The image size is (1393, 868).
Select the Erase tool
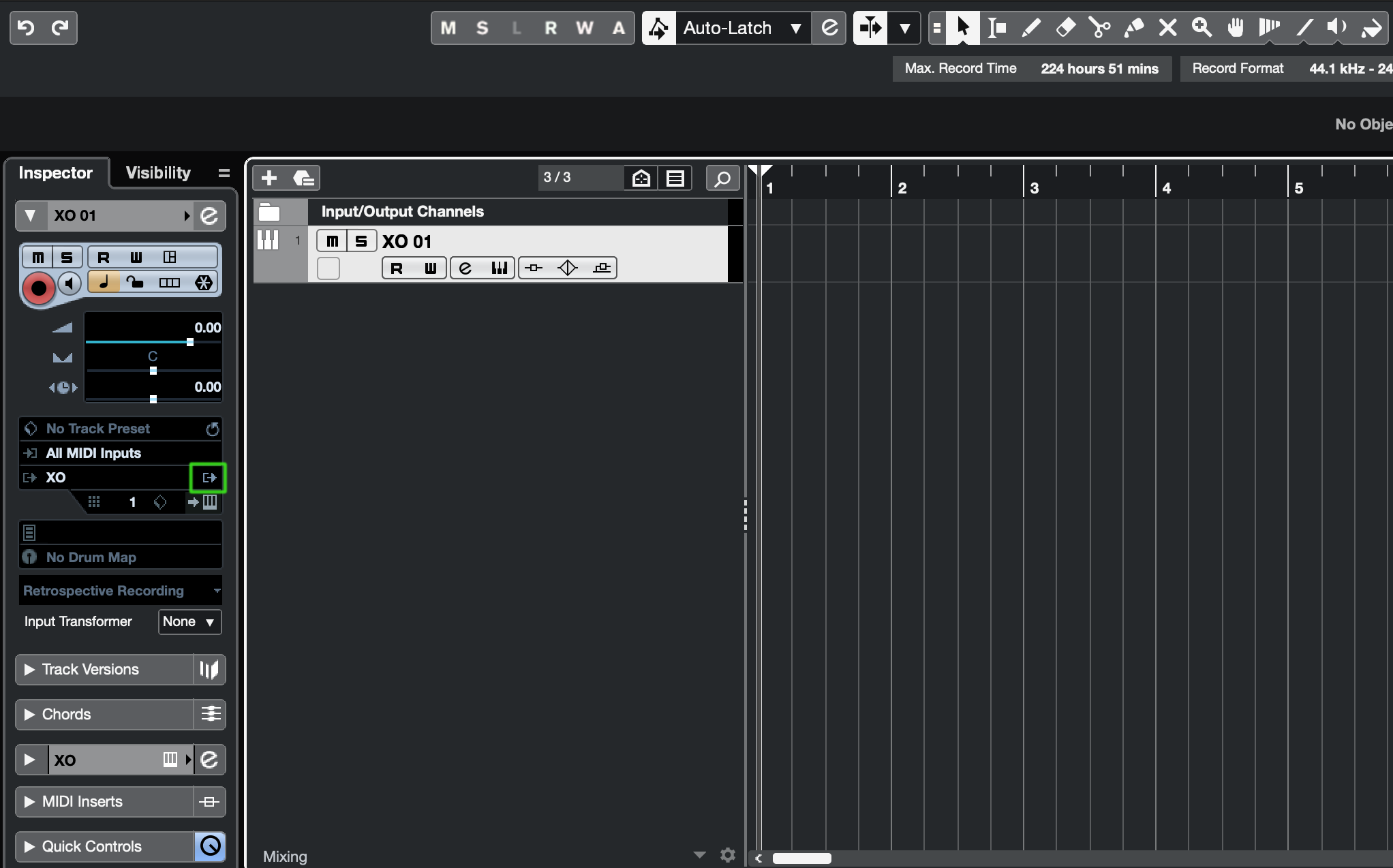point(1065,28)
